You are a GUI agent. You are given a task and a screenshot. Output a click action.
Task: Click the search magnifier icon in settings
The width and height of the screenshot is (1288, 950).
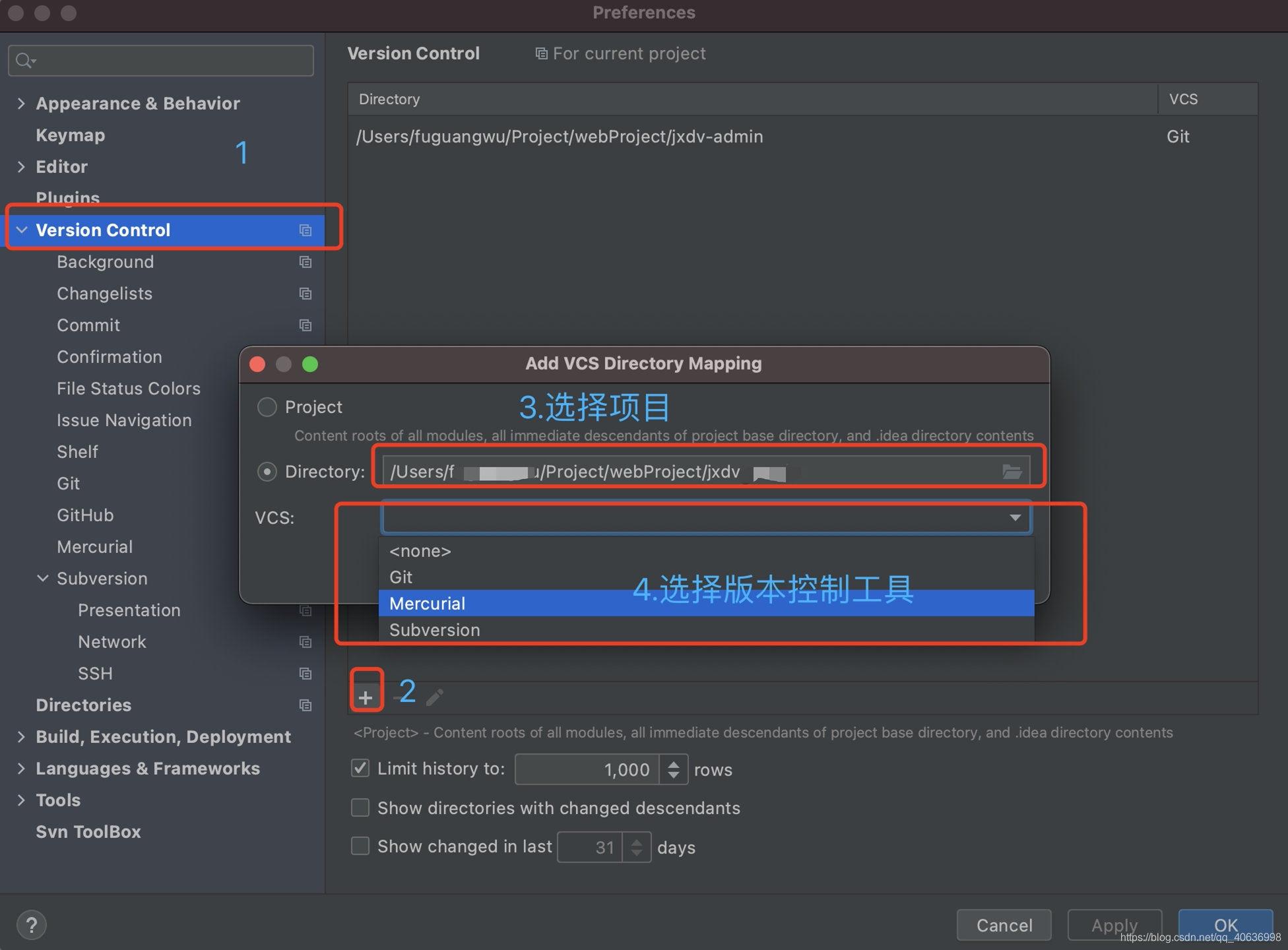tap(24, 61)
